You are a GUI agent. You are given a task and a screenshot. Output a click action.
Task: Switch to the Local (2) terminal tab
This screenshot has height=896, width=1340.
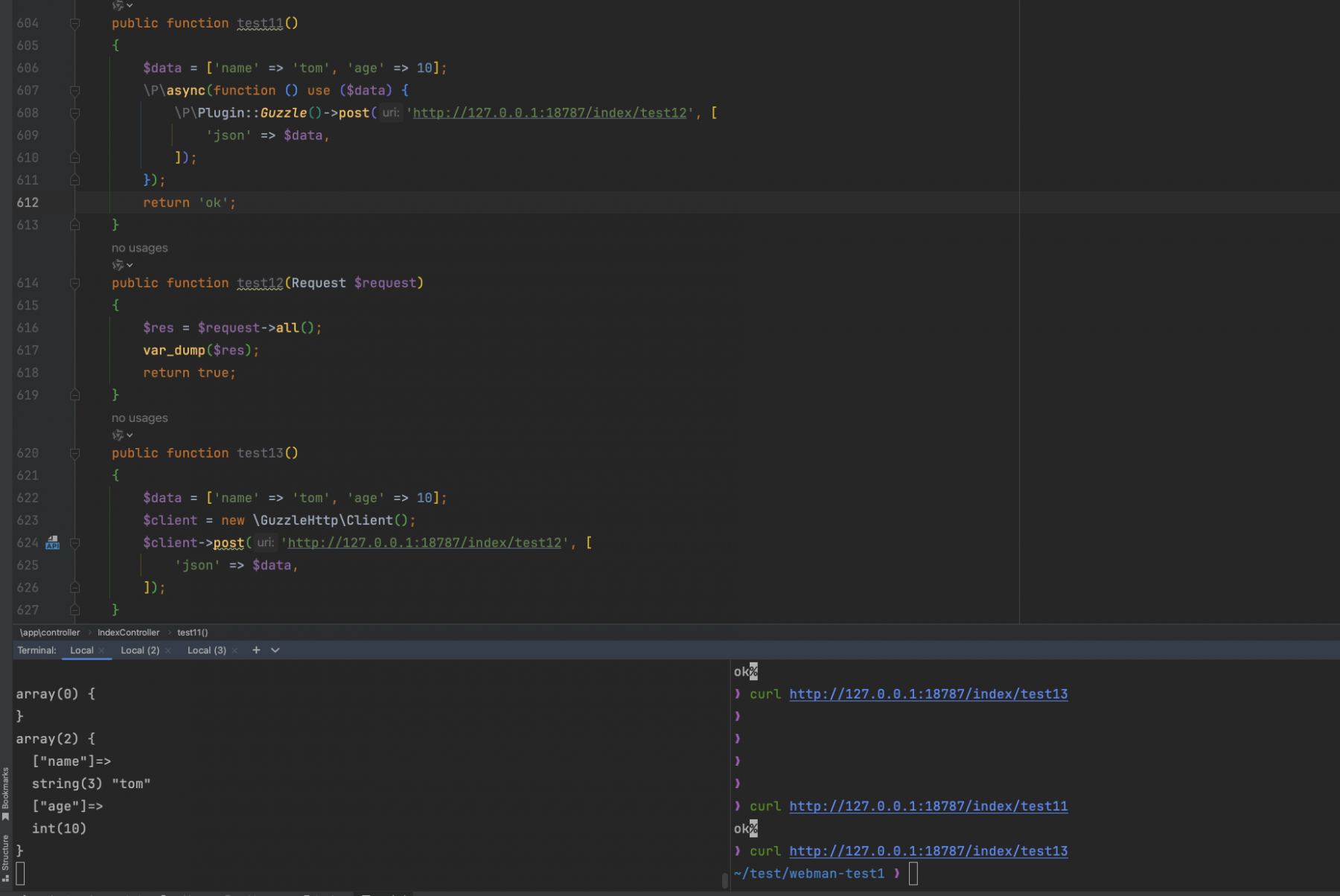[x=140, y=650]
